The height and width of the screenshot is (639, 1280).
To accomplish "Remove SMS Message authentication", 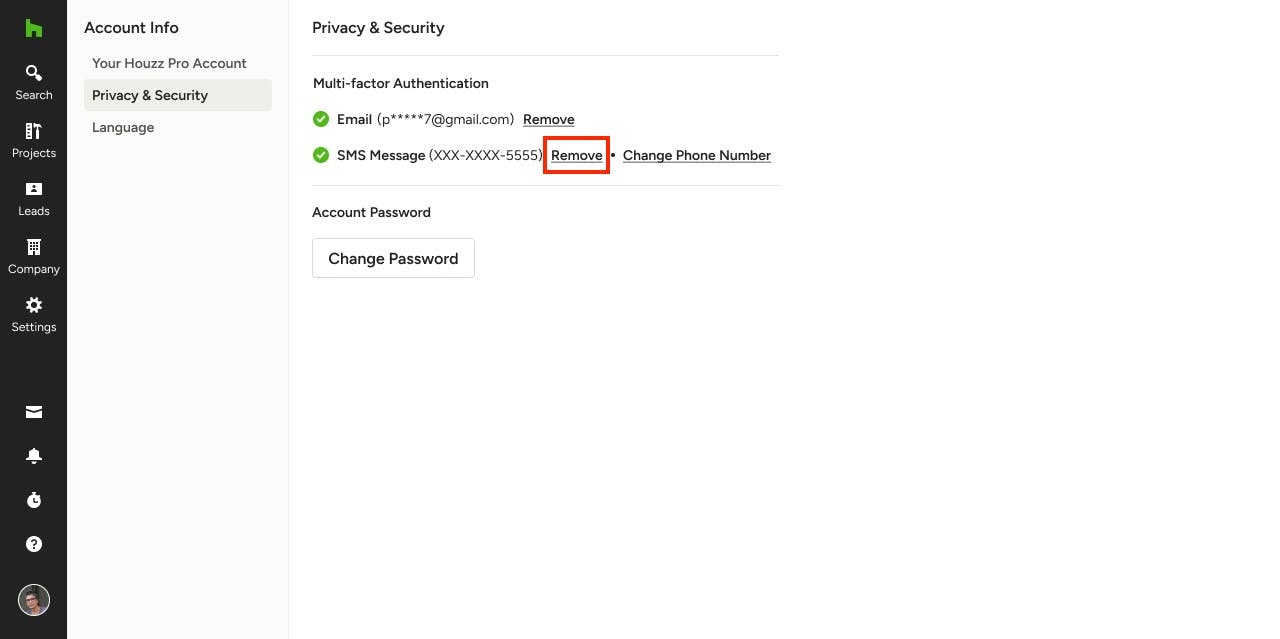I will (x=577, y=155).
